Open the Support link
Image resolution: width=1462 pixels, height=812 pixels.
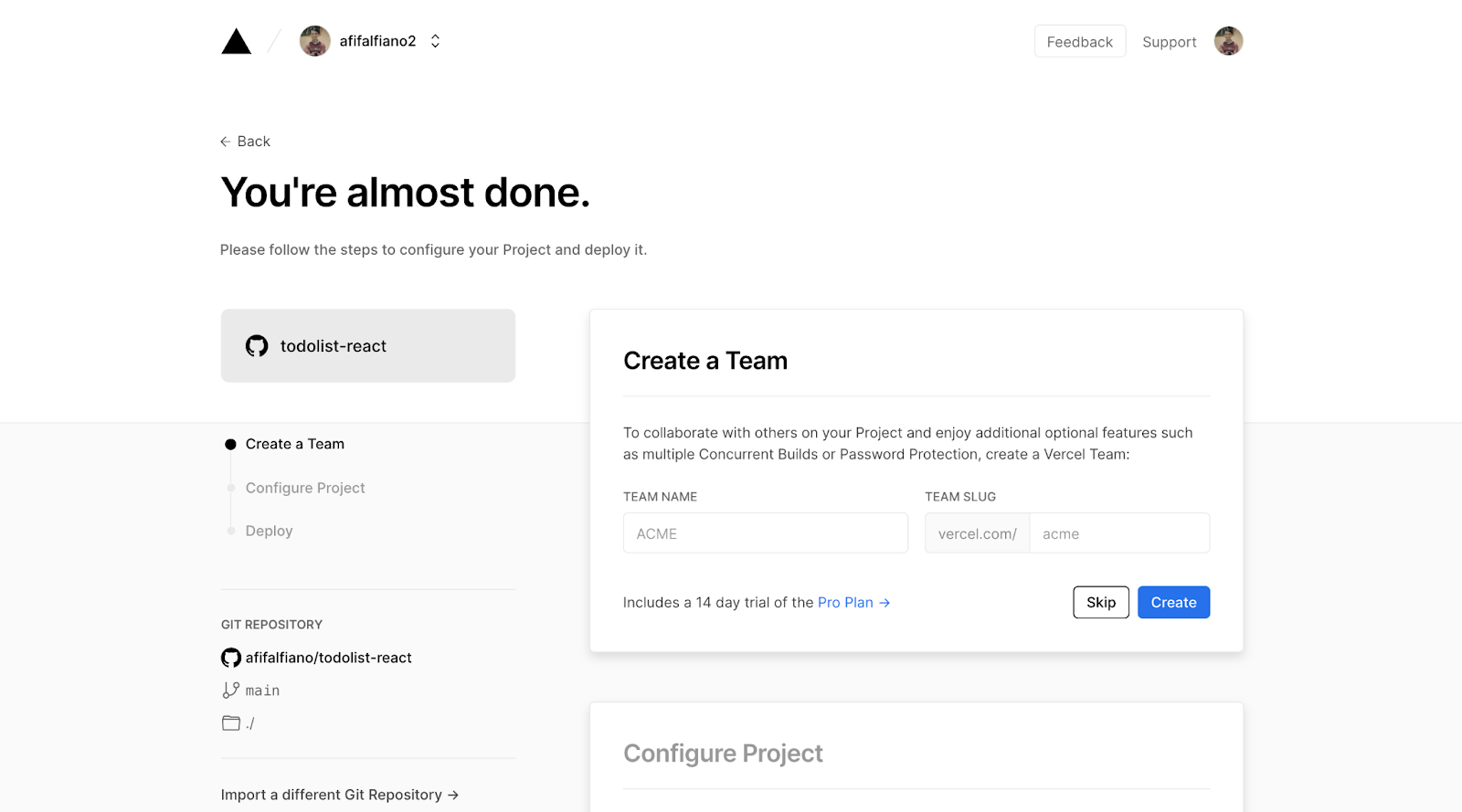pyautogui.click(x=1169, y=42)
